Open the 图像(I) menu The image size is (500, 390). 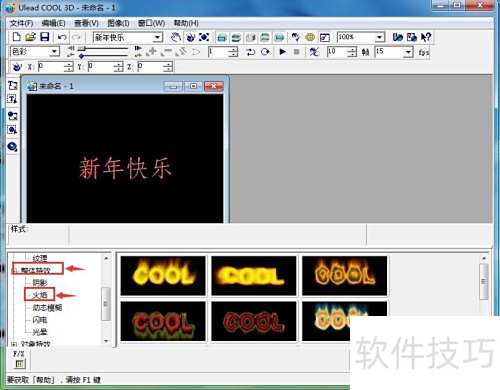click(118, 23)
